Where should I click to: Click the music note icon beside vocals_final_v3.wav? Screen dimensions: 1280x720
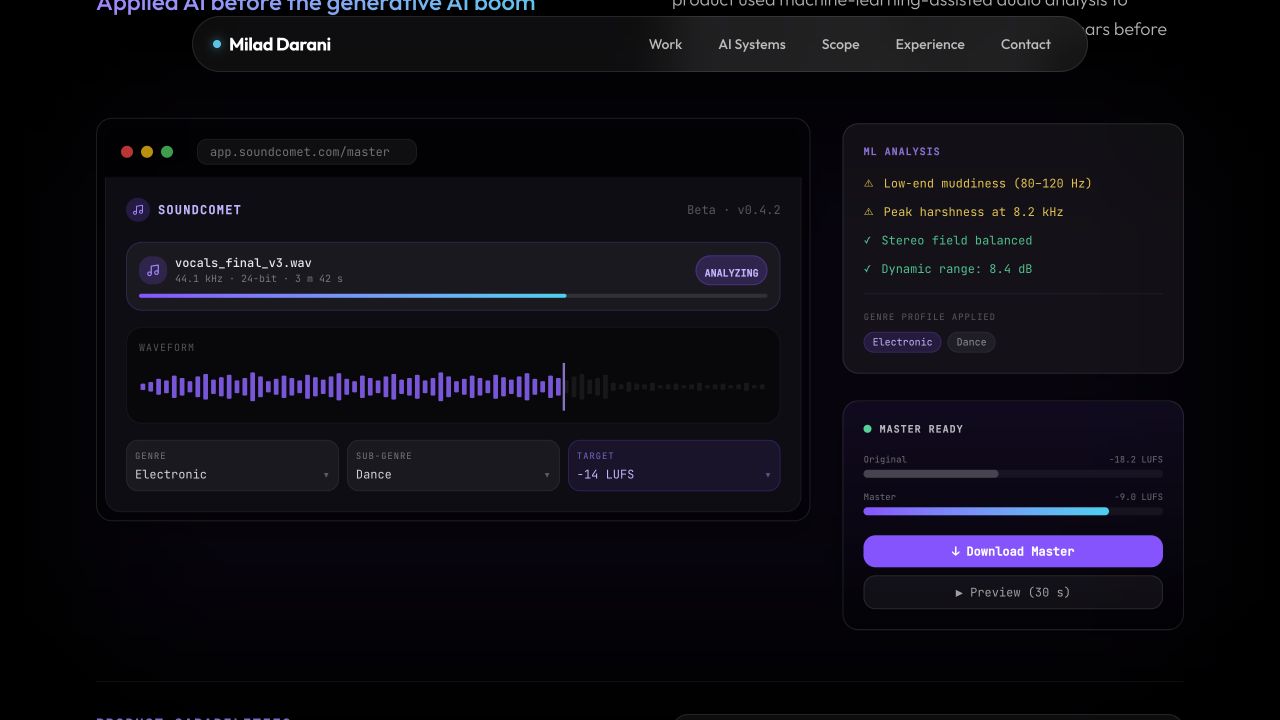point(153,270)
